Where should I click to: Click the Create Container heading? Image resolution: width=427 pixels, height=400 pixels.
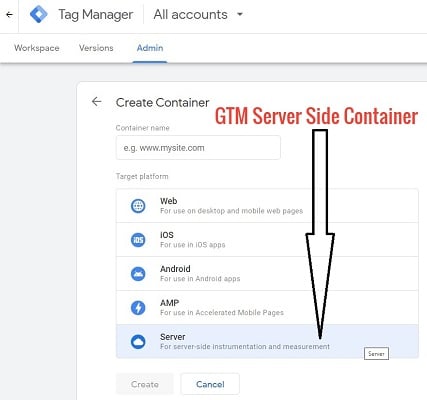click(x=162, y=102)
